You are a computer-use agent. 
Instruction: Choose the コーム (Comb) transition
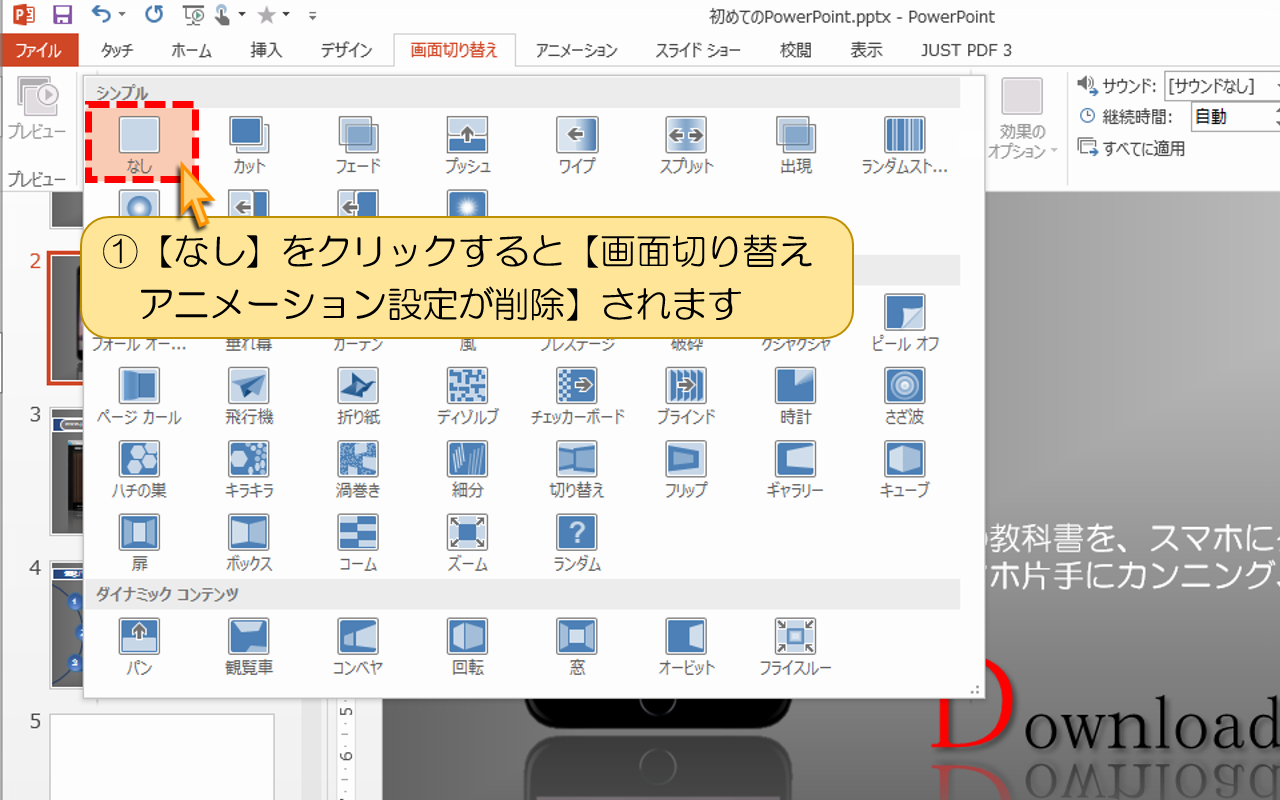(x=358, y=543)
